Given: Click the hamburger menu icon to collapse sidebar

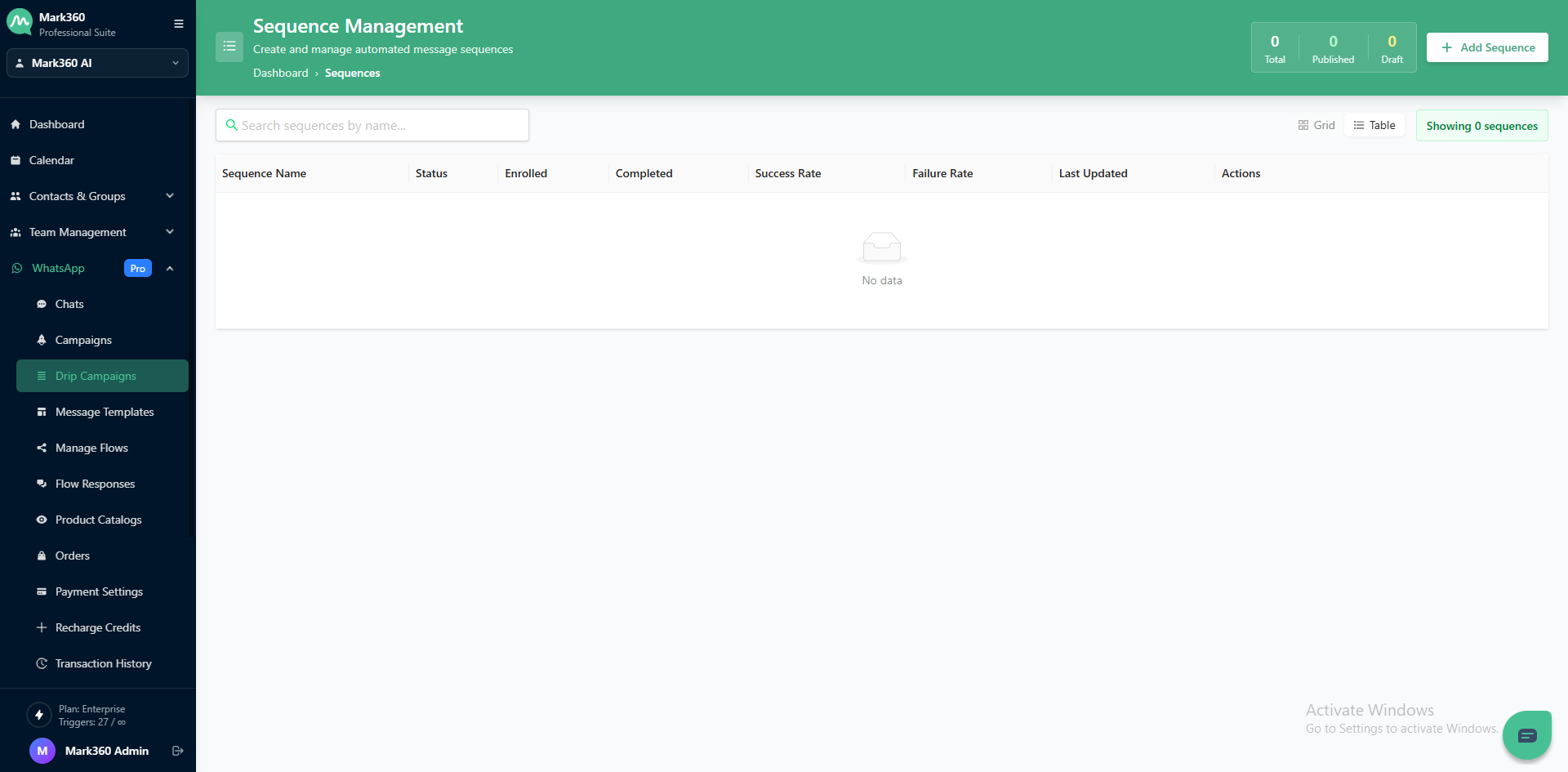Looking at the screenshot, I should click(178, 24).
